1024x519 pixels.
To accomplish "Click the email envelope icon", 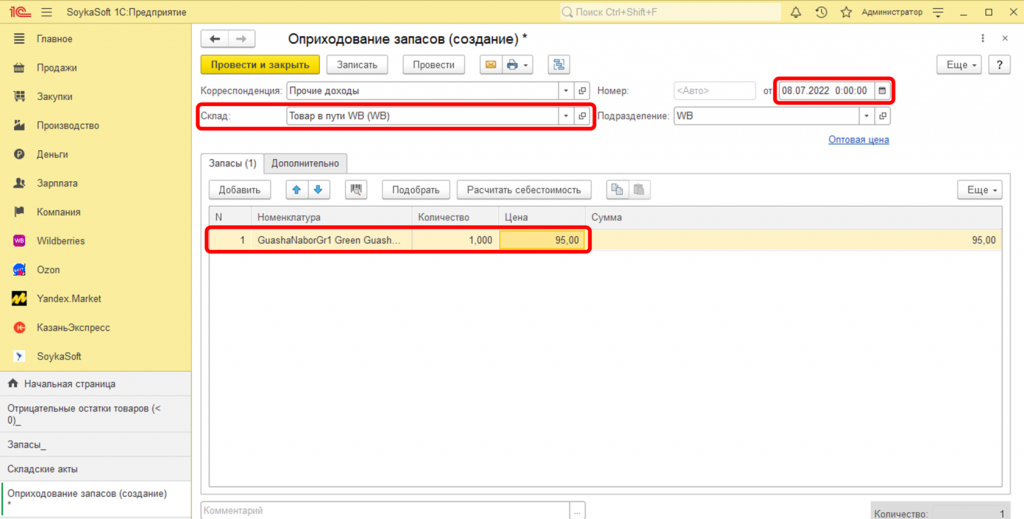I will (x=490, y=65).
